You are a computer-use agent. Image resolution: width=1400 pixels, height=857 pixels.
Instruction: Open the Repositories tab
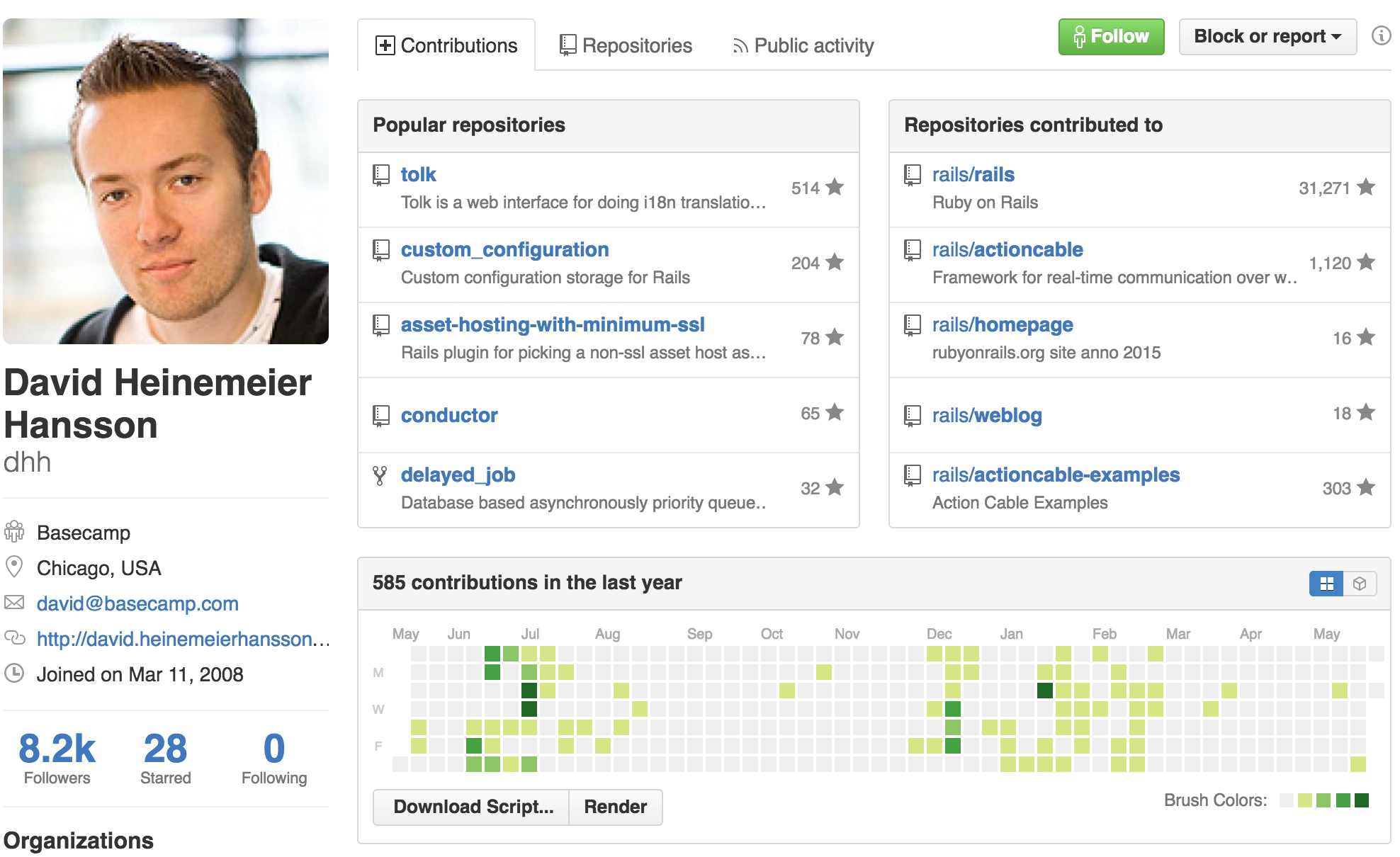click(x=626, y=45)
